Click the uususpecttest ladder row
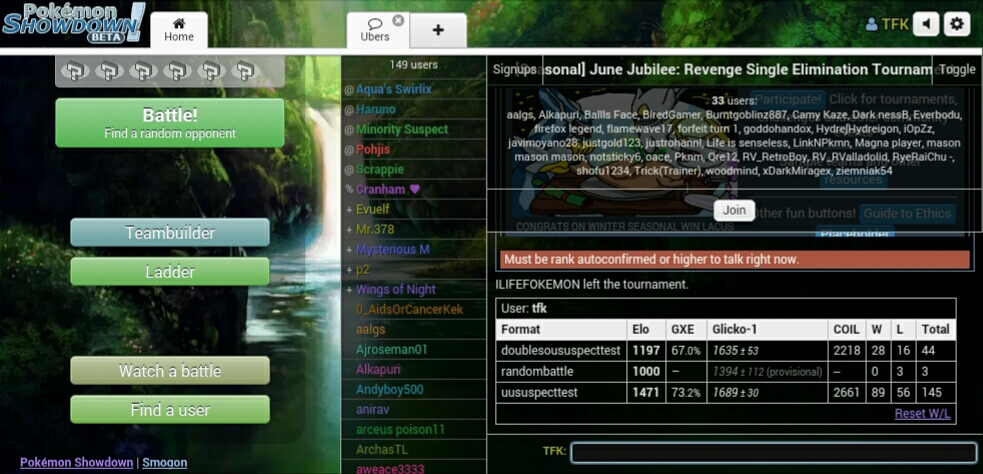Image resolution: width=983 pixels, height=474 pixels. coord(725,392)
